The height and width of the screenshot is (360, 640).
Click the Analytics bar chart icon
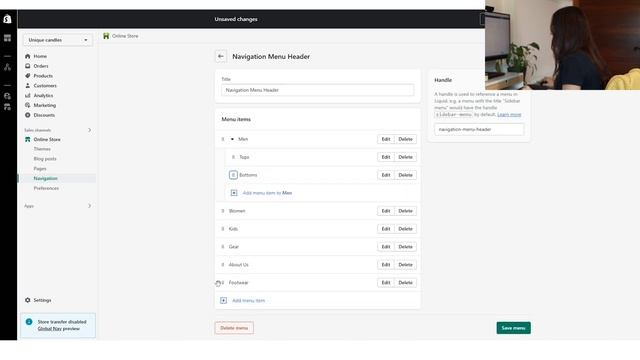click(28, 95)
